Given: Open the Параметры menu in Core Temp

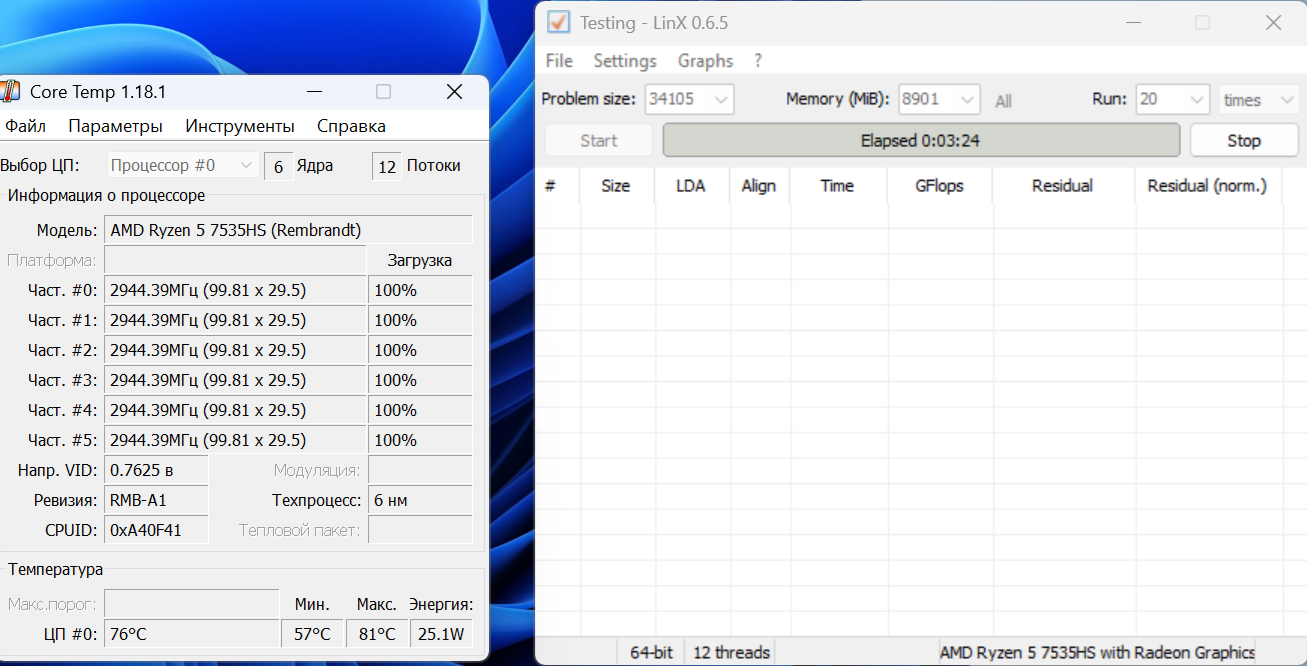Looking at the screenshot, I should pyautogui.click(x=115, y=126).
